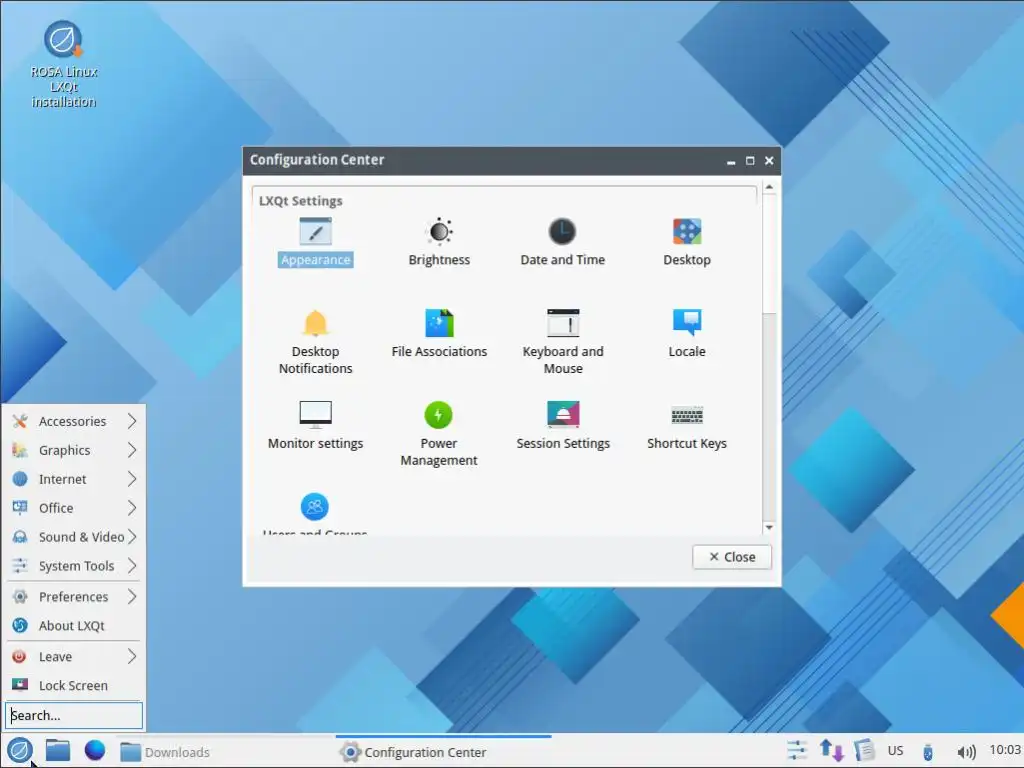The height and width of the screenshot is (768, 1024).
Task: Click the menu Search field
Action: (x=74, y=715)
